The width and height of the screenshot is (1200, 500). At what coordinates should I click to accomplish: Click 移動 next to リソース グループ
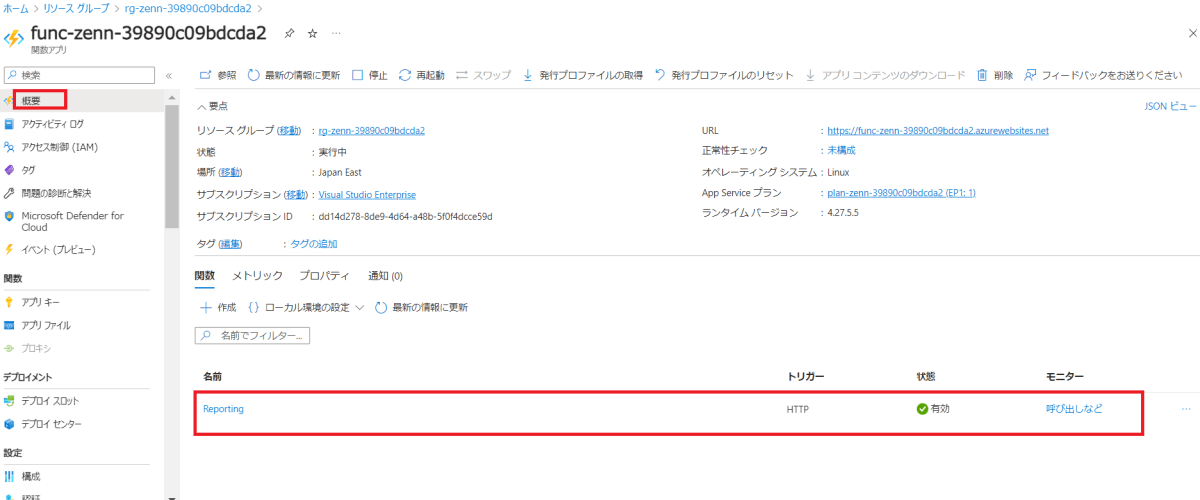(x=289, y=131)
